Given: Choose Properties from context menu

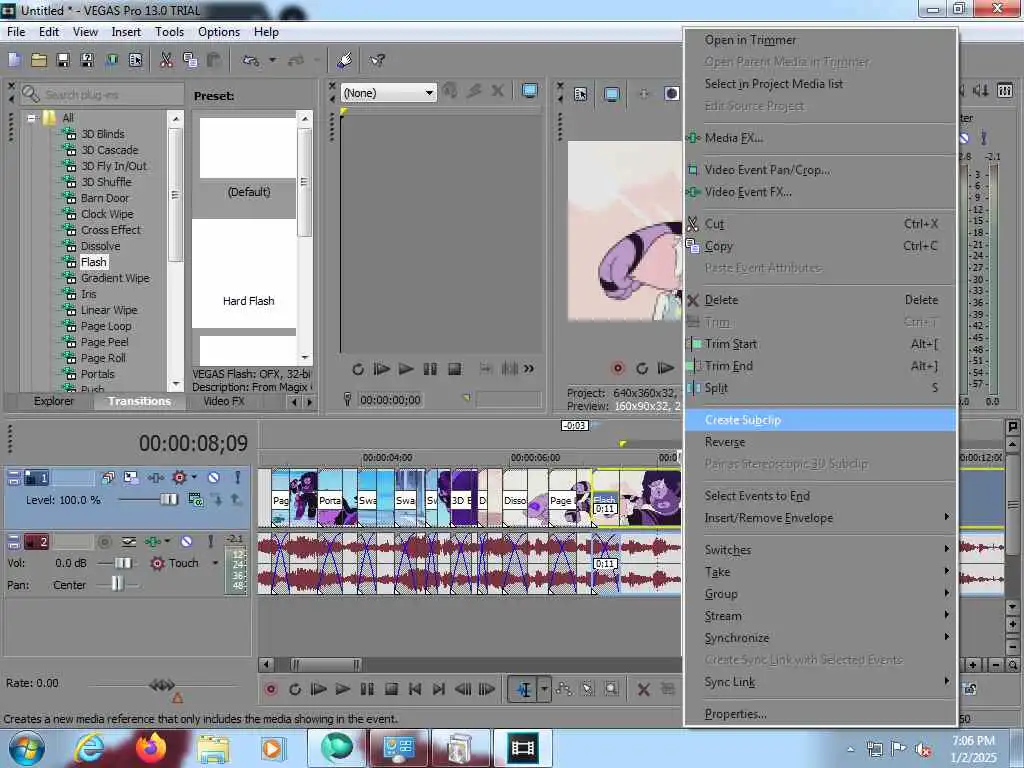Looking at the screenshot, I should click(820, 714).
